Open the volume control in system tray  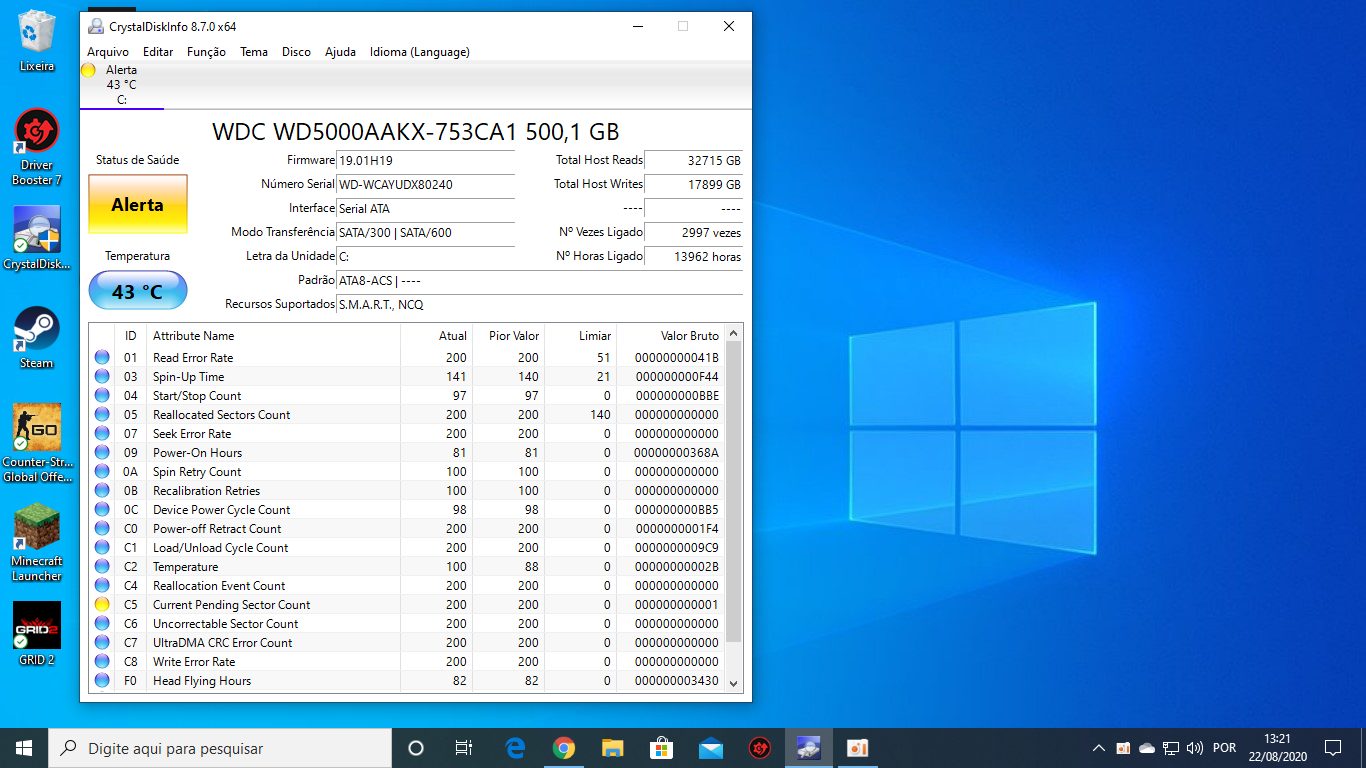(1194, 748)
